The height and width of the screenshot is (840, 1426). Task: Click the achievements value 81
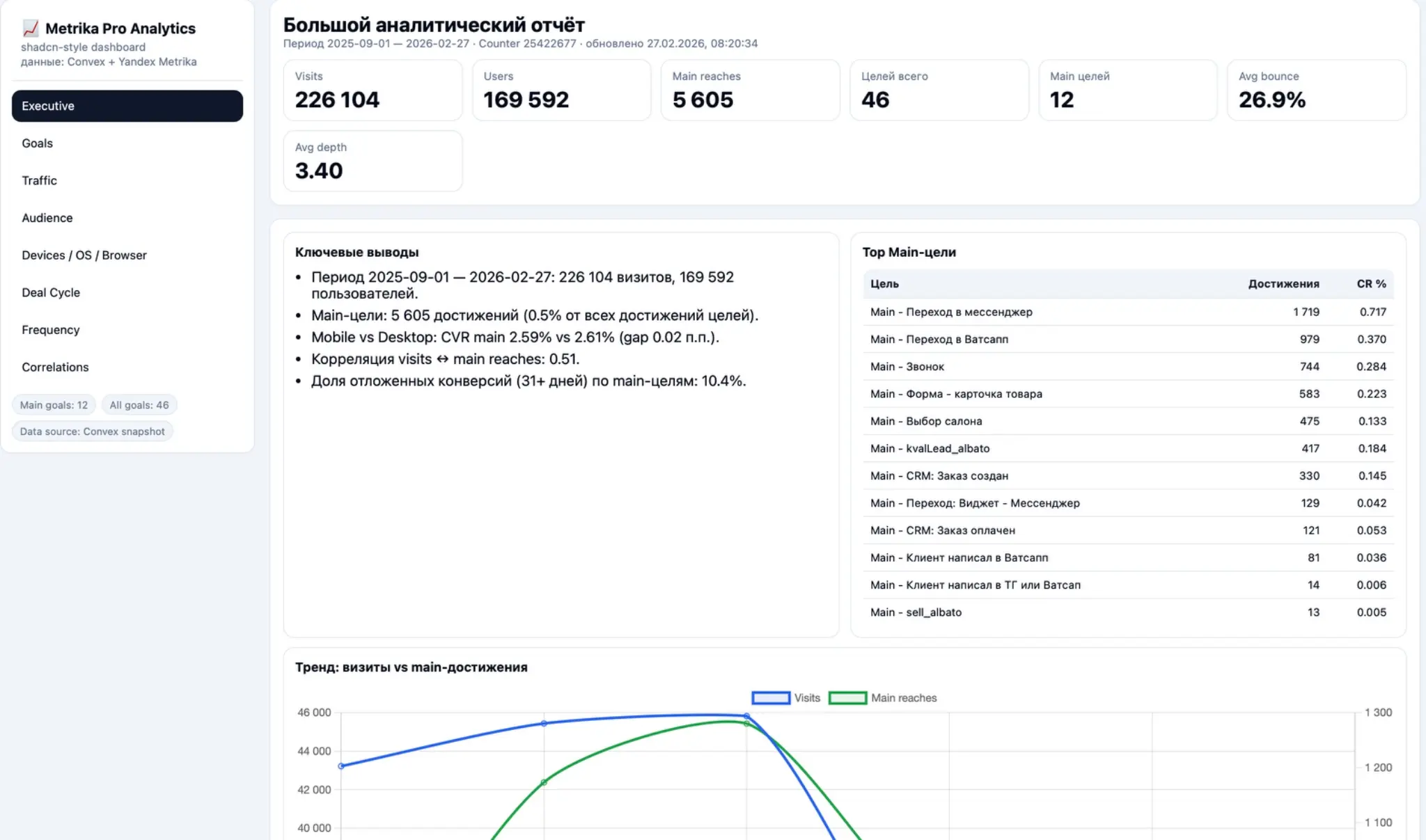[1314, 557]
